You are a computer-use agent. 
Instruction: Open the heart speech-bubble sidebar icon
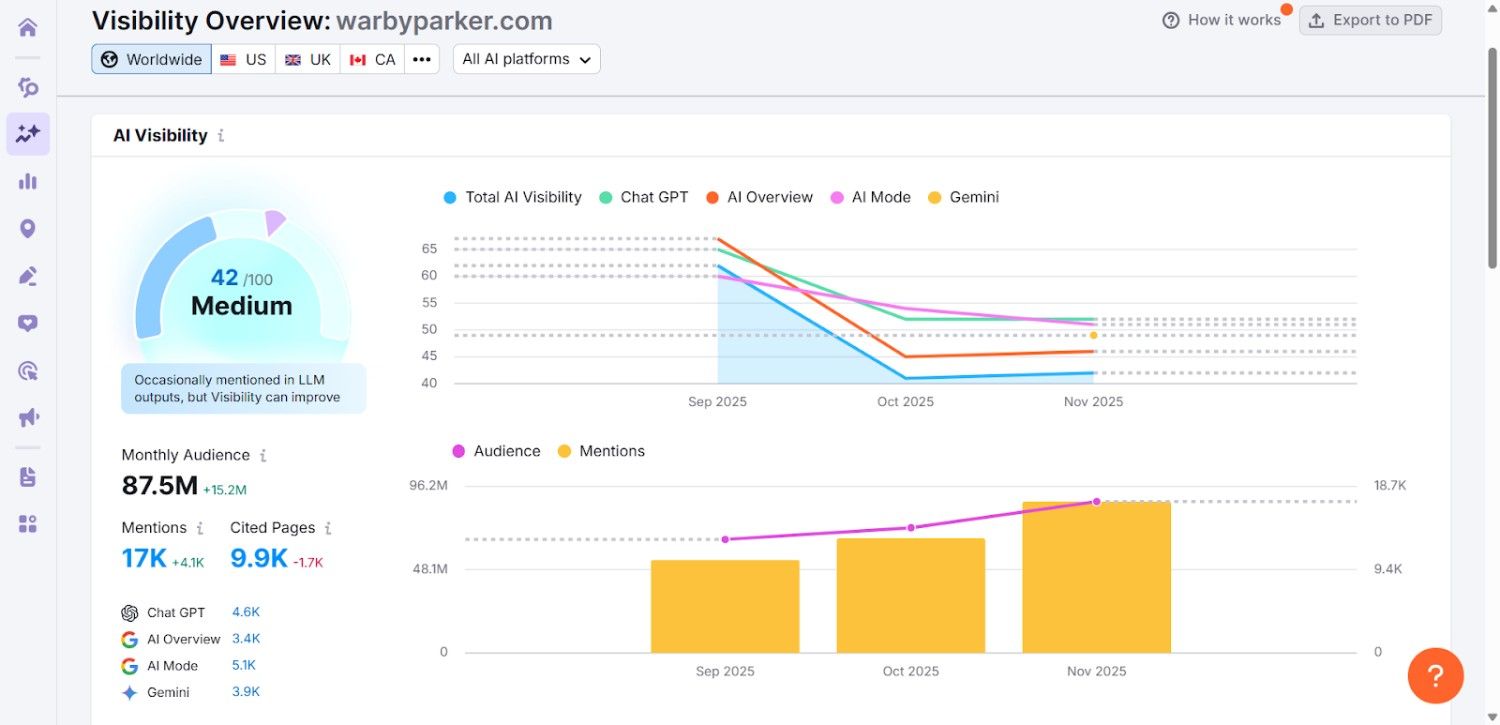[28, 323]
